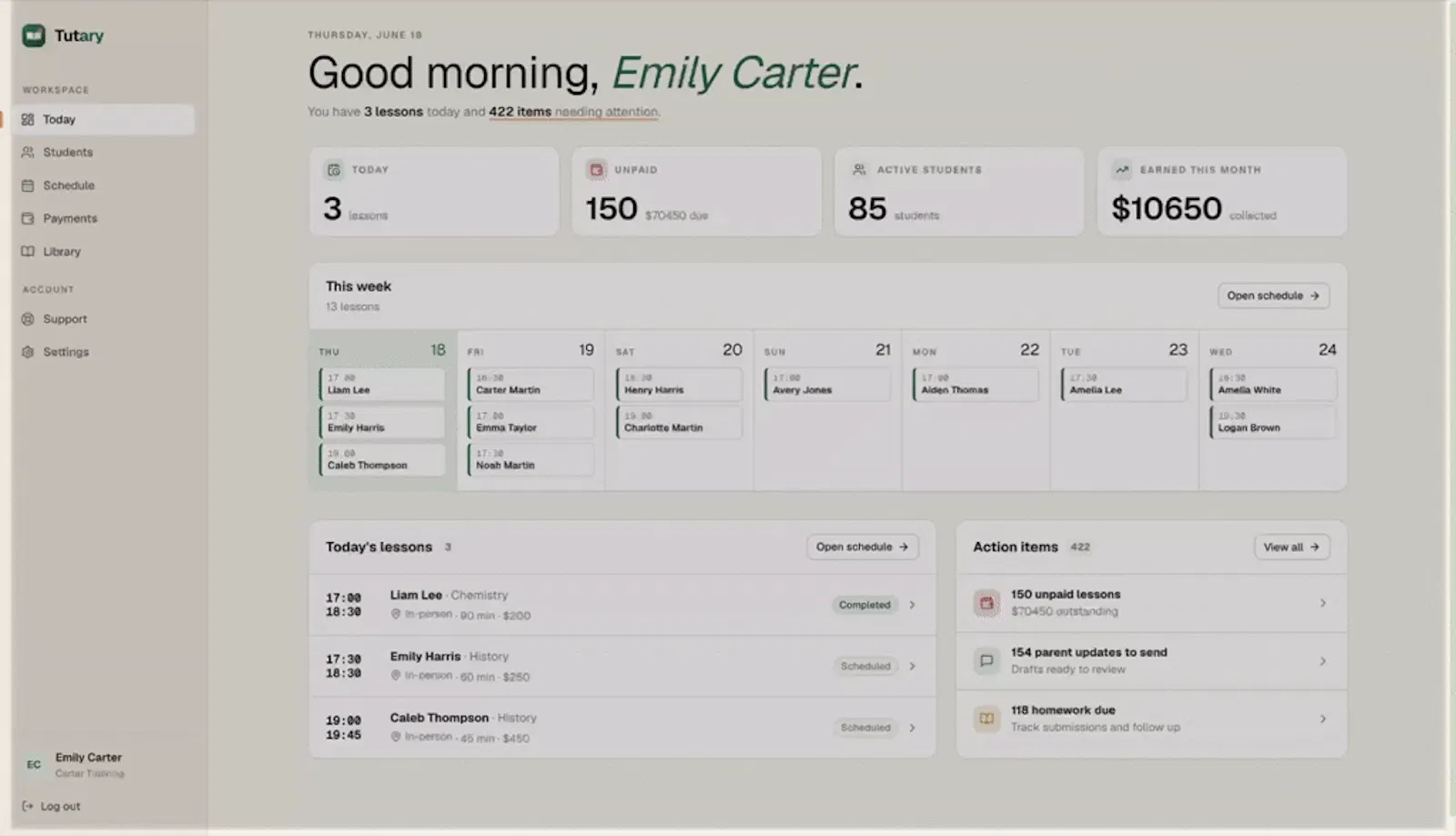Viewport: 1456px width, 836px height.
Task: Click the location pin icon in Emily Harris row
Action: [x=396, y=676]
